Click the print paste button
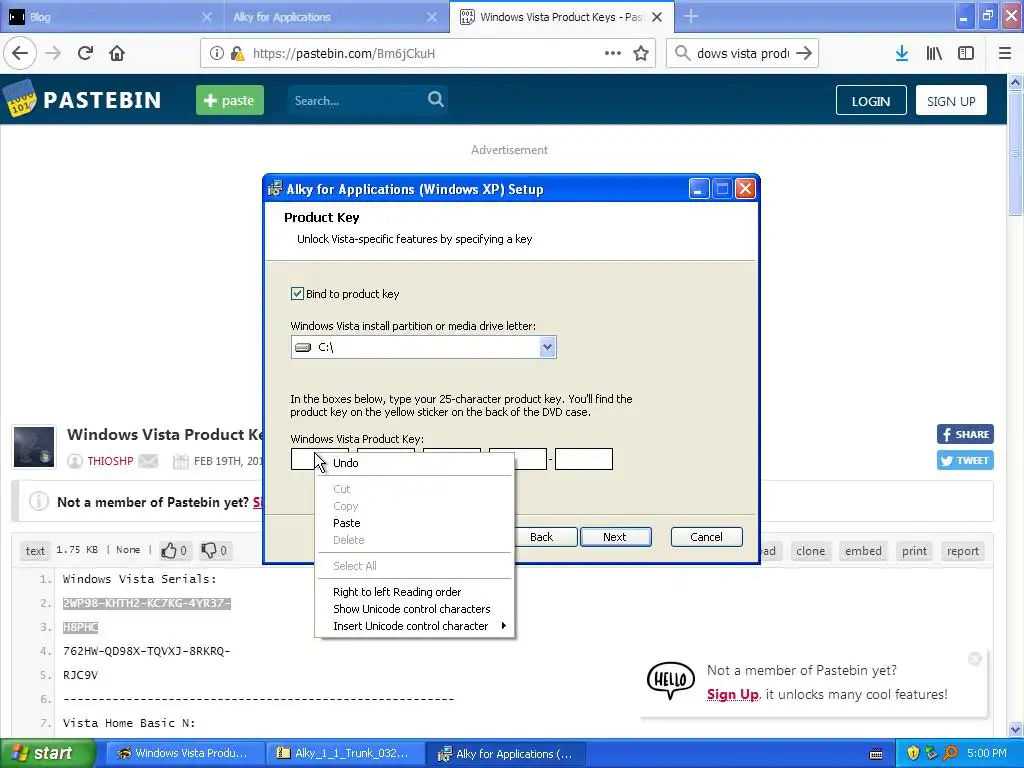 pos(914,551)
